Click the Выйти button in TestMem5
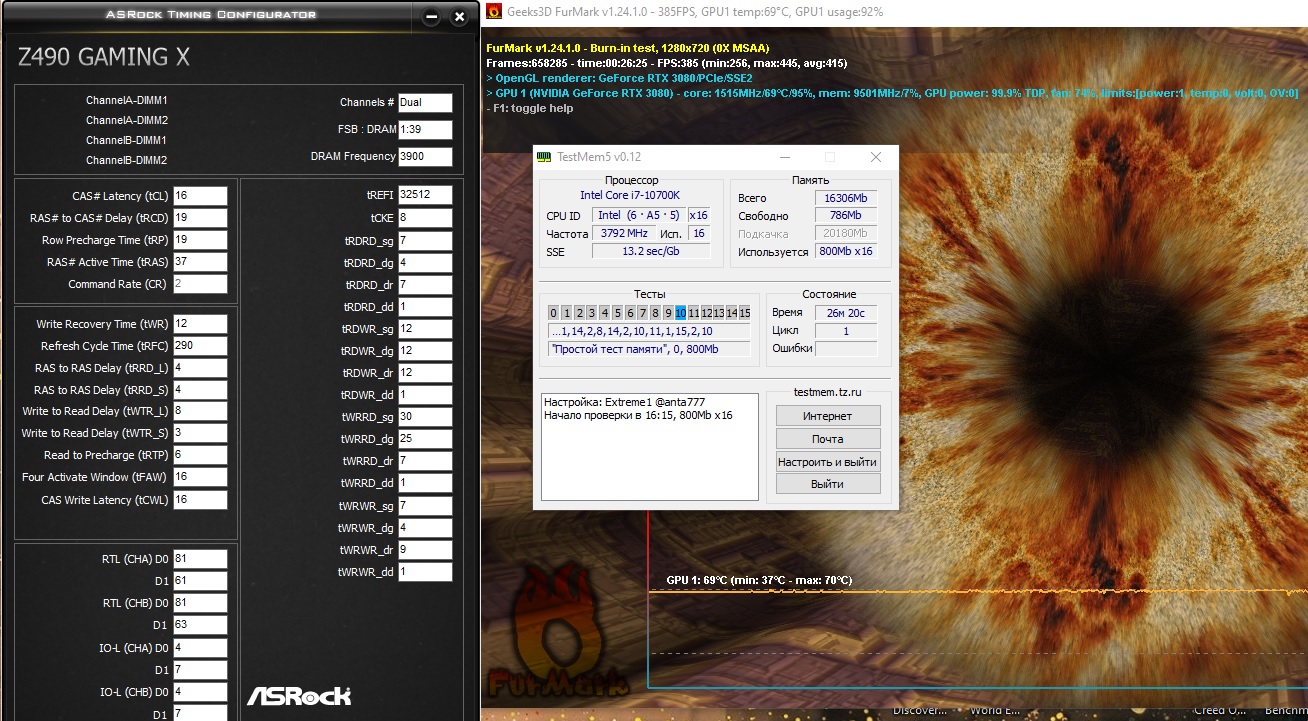 827,484
